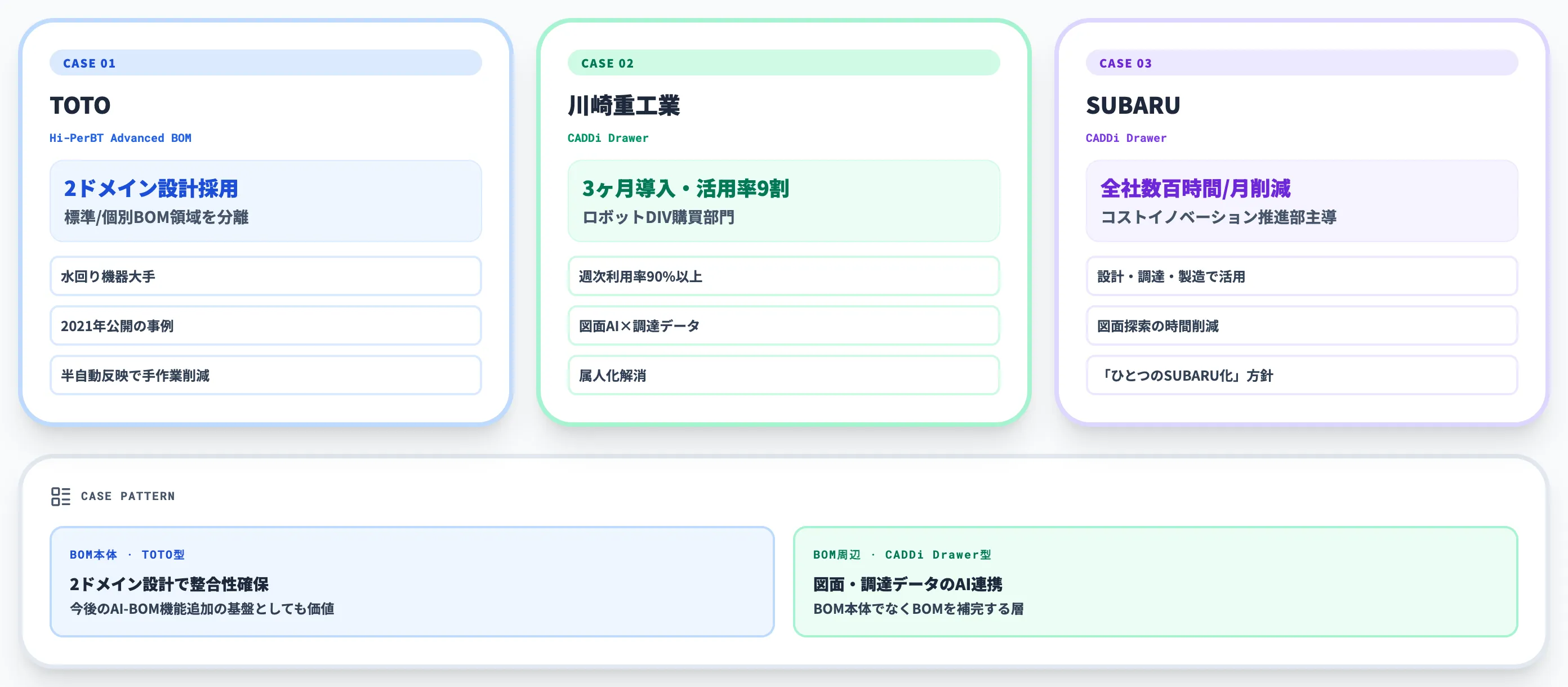Click the 週次利用率90%以上 row

coord(783,276)
